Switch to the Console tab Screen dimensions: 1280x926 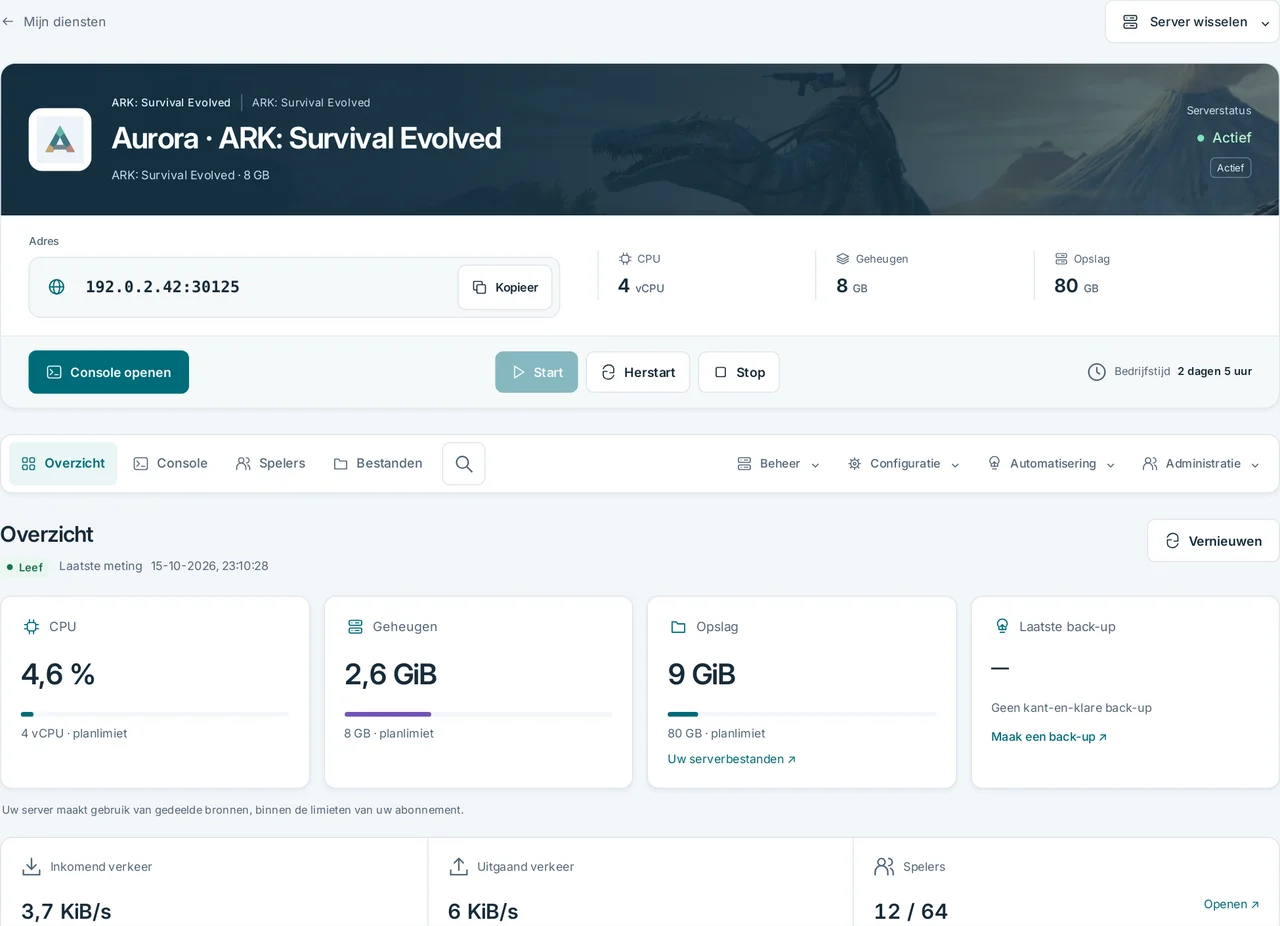point(171,464)
